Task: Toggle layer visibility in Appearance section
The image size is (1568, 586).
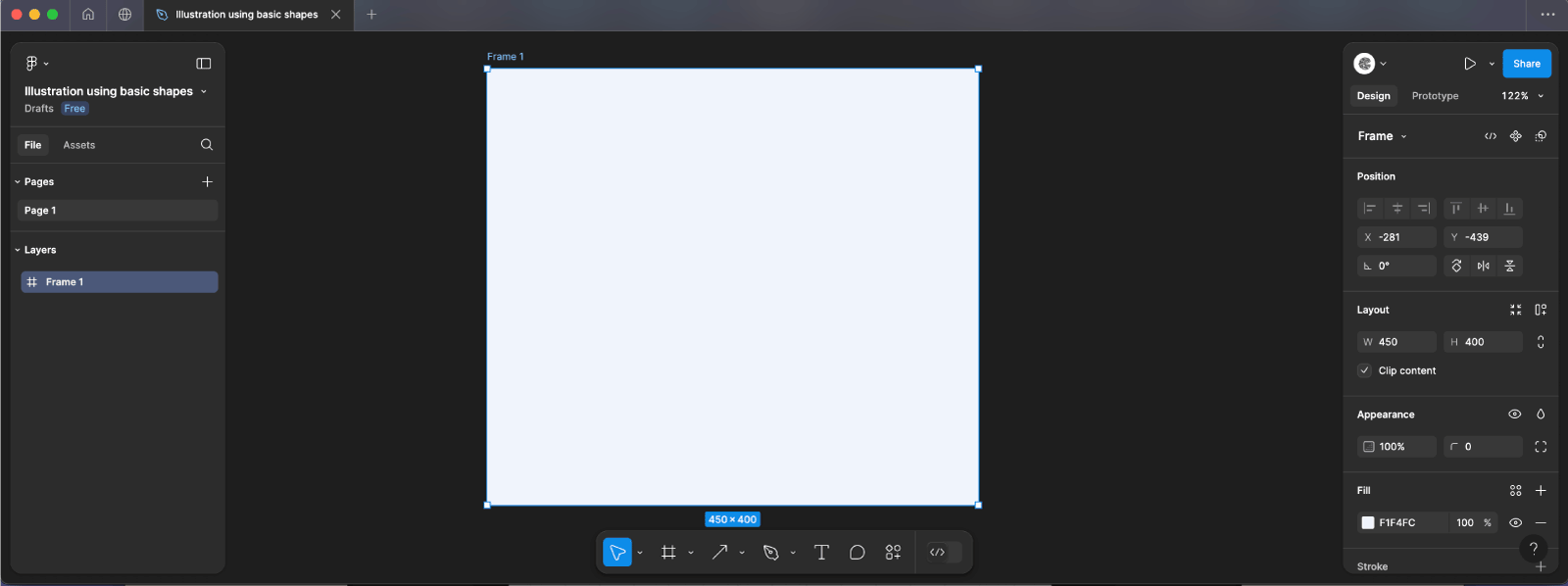Action: [x=1514, y=415]
